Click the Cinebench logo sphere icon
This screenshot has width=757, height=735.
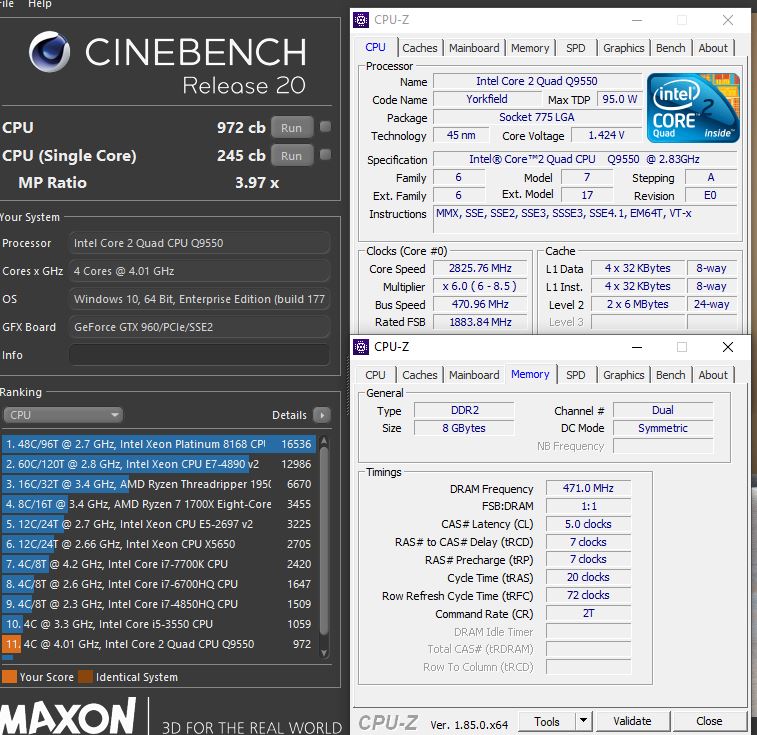pos(49,52)
